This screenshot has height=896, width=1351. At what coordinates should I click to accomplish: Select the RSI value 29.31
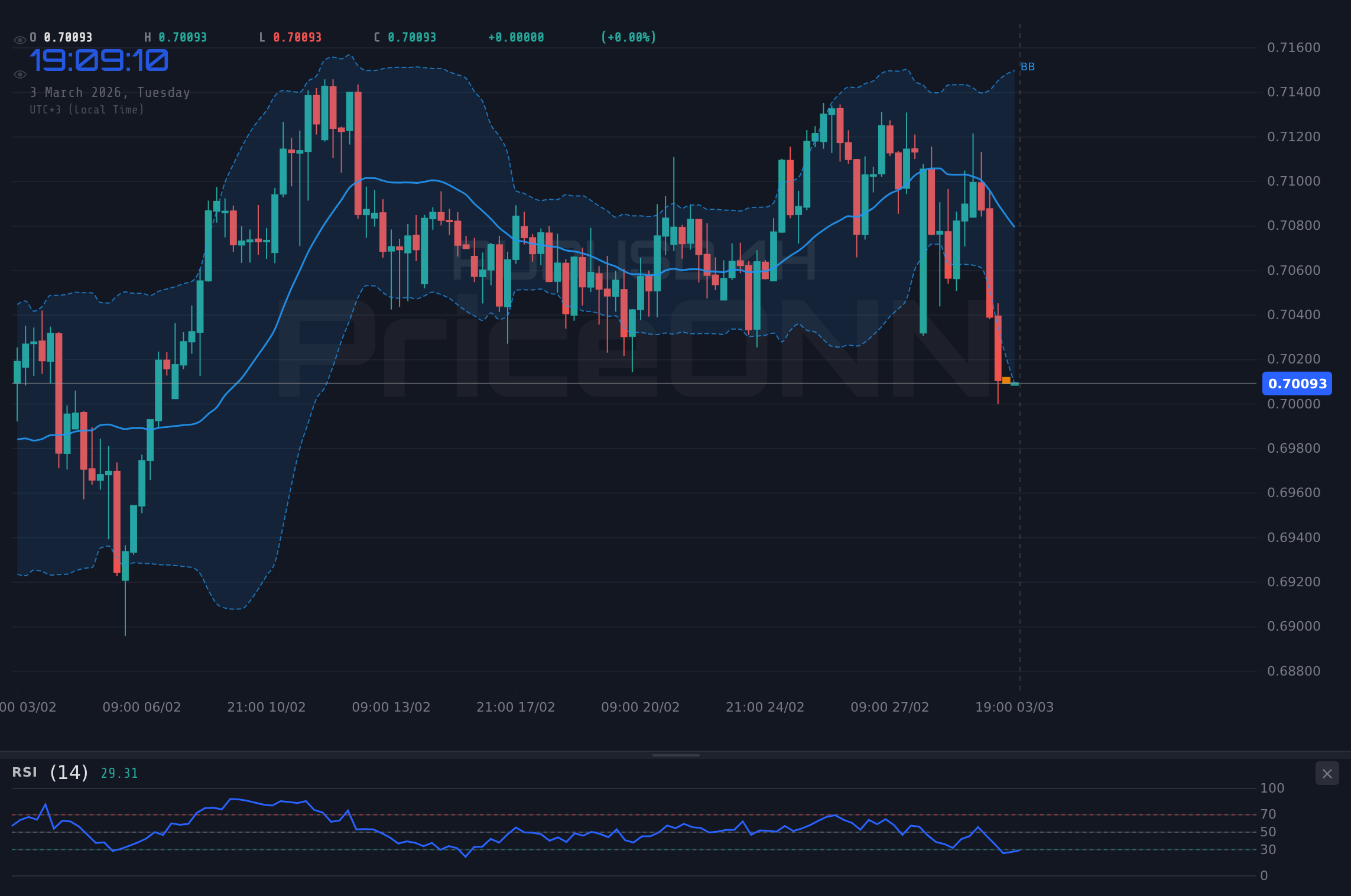coord(119,772)
